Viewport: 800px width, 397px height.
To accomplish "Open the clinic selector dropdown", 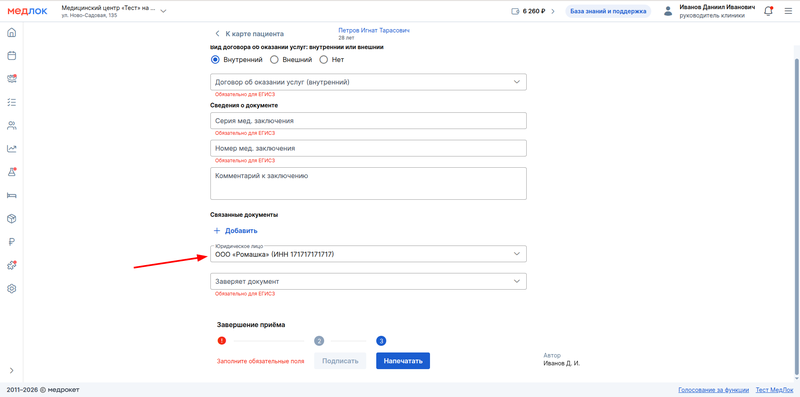I will click(113, 11).
